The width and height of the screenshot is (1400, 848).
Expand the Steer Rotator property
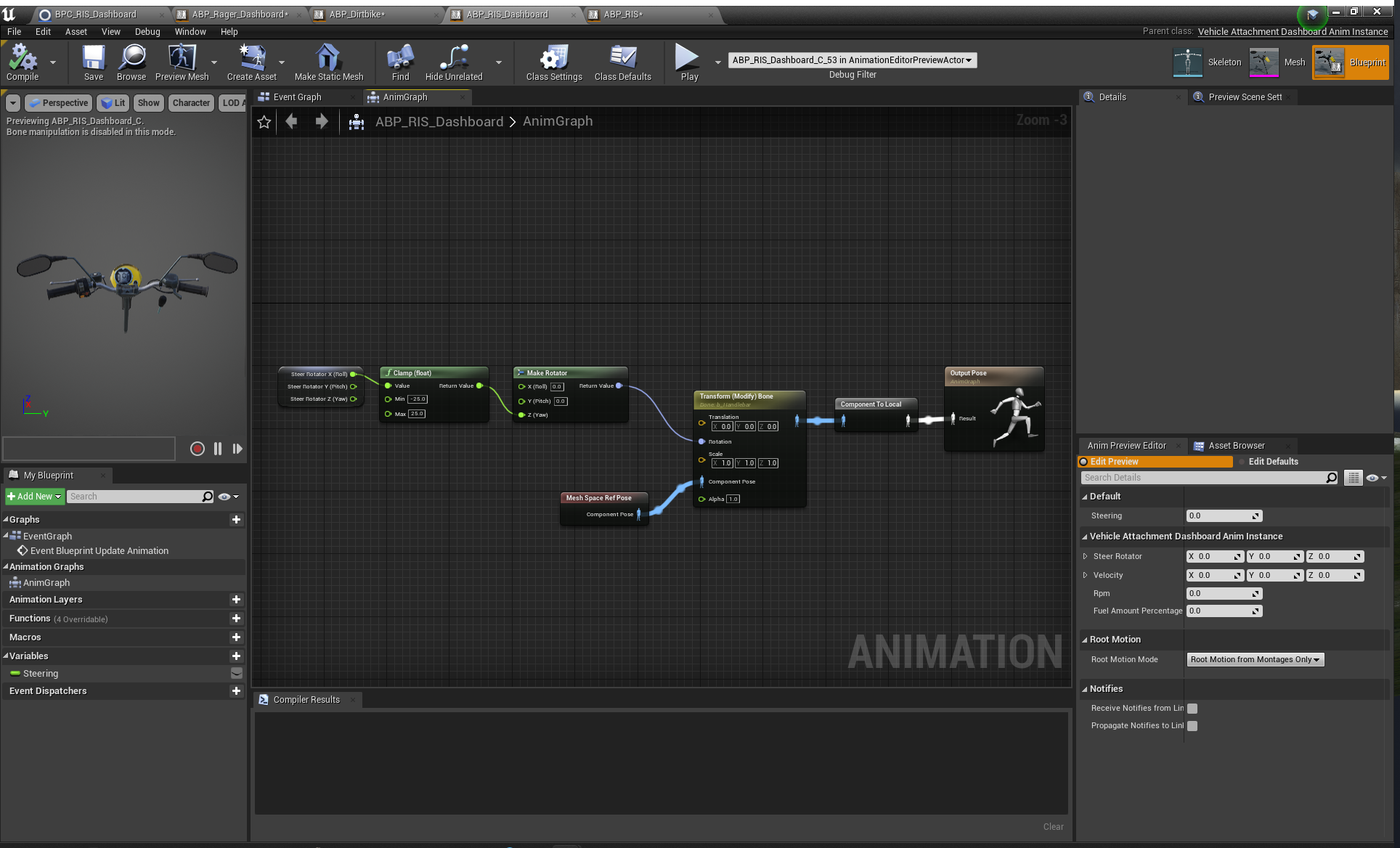[x=1086, y=557]
